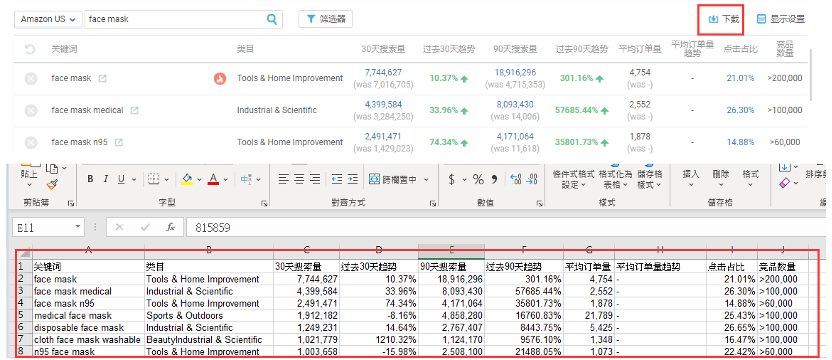Viewport: 832px width, 360px height.
Task: Center align text in Excel
Action: click(299, 179)
